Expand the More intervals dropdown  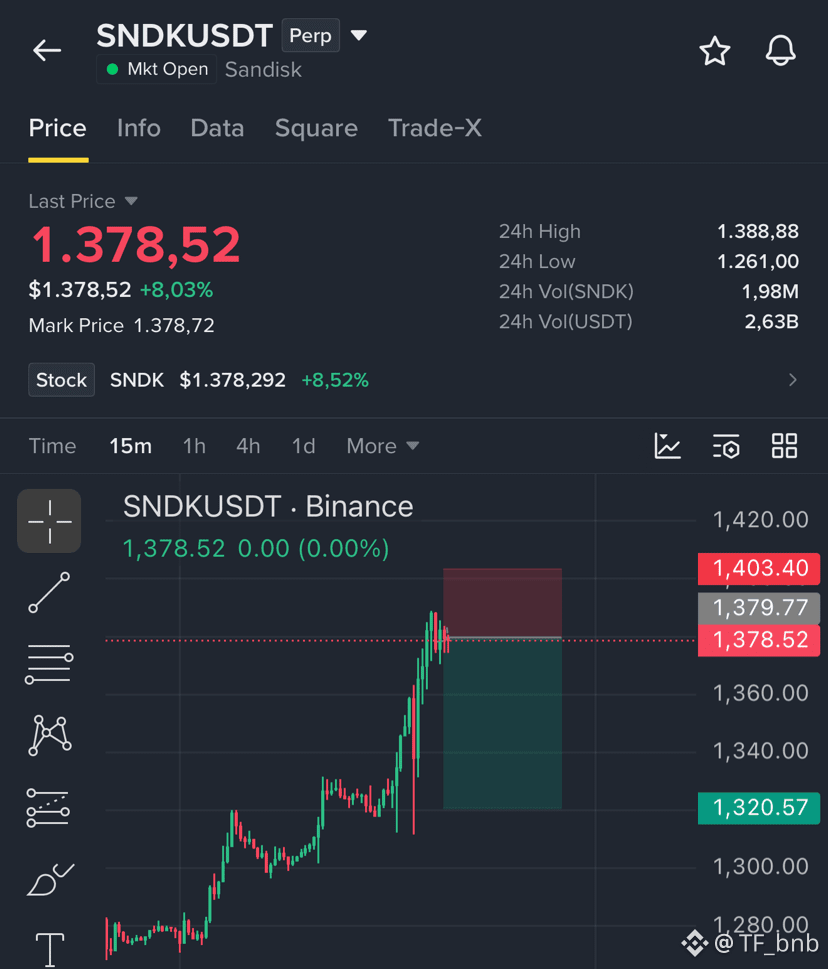(383, 446)
